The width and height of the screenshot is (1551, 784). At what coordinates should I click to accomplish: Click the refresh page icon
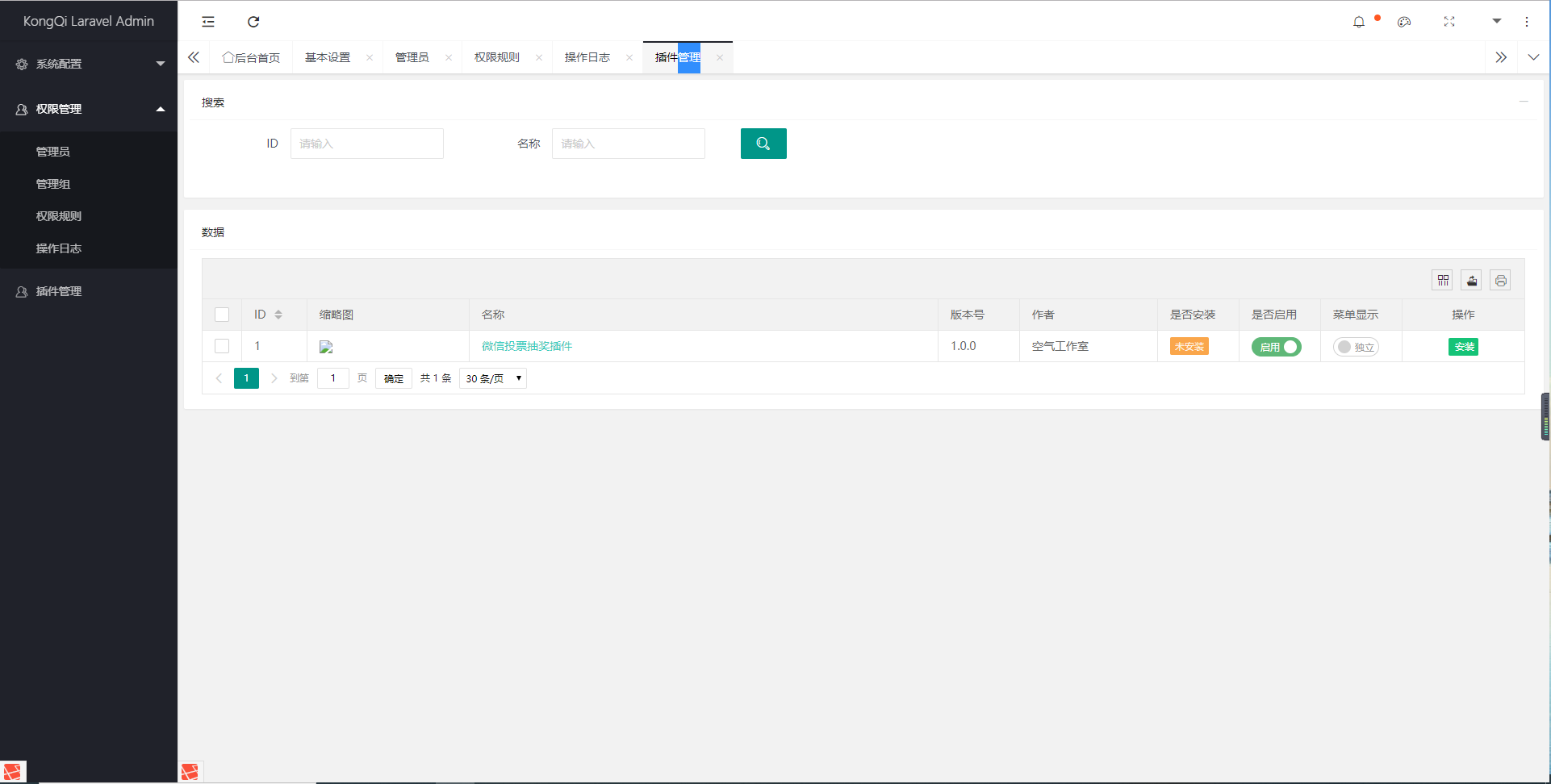click(253, 22)
